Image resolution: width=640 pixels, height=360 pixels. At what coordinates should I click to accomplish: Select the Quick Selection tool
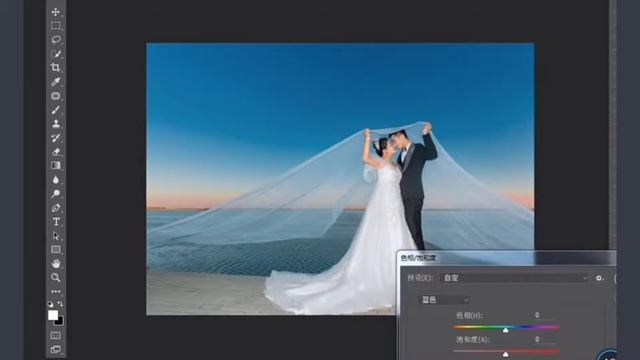coord(56,53)
